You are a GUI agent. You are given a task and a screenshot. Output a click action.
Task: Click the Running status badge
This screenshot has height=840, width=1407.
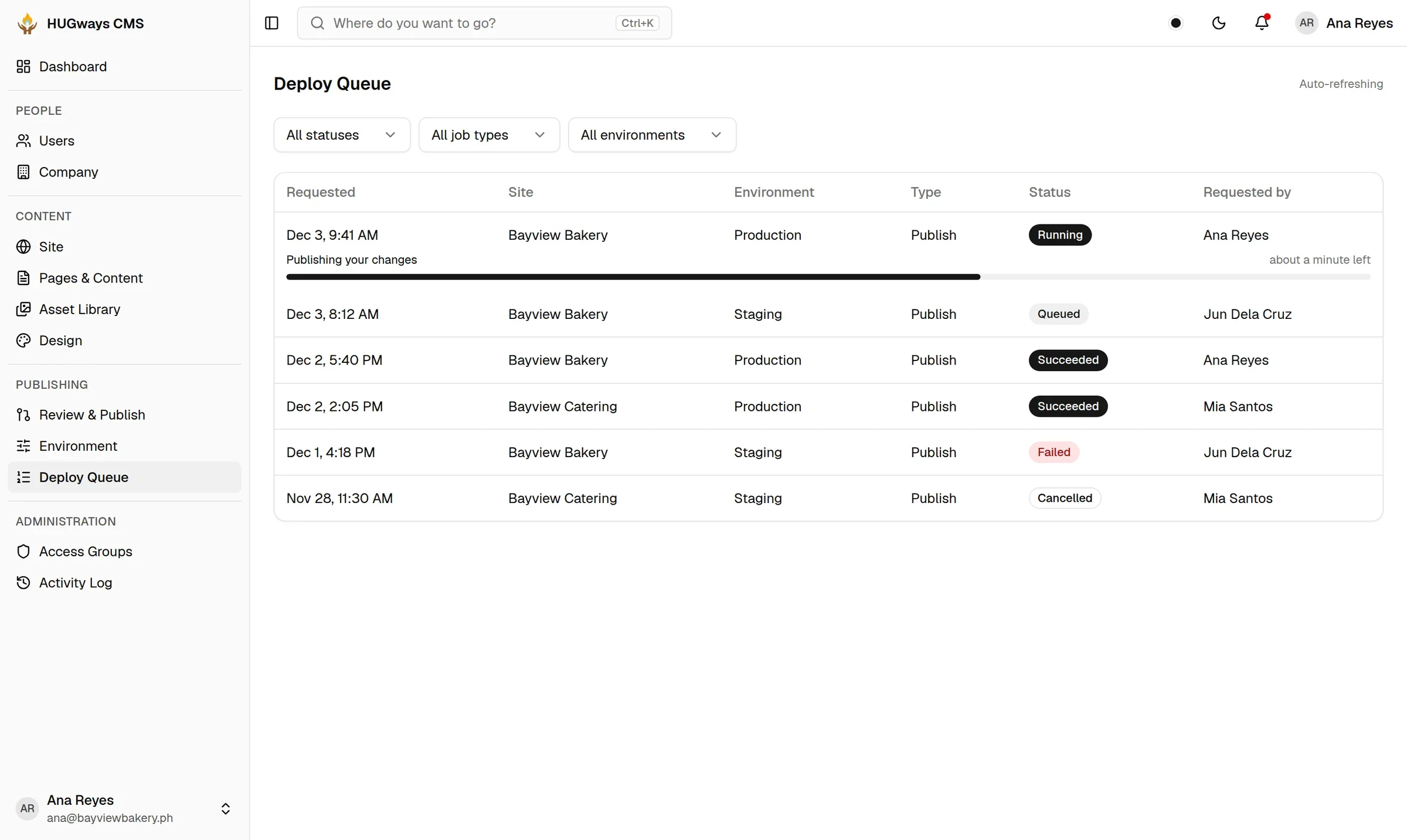(x=1060, y=234)
